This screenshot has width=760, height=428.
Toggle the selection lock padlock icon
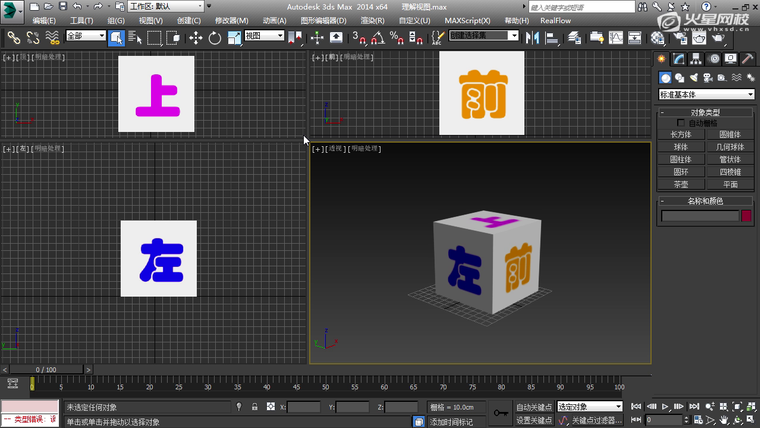click(255, 407)
